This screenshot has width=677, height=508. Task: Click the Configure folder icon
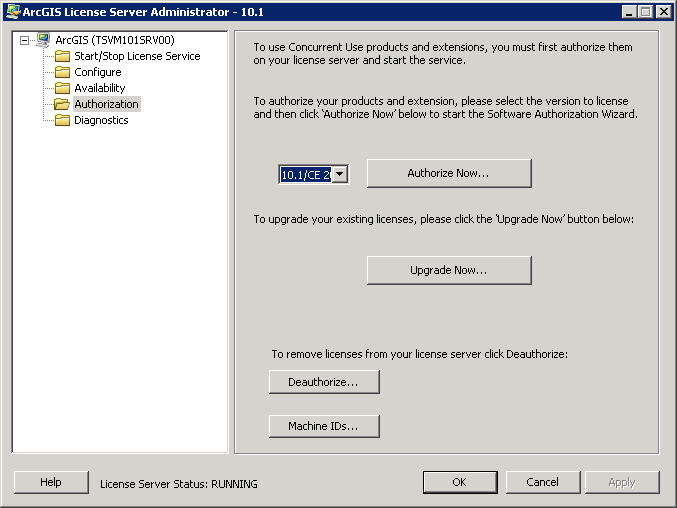[x=63, y=72]
